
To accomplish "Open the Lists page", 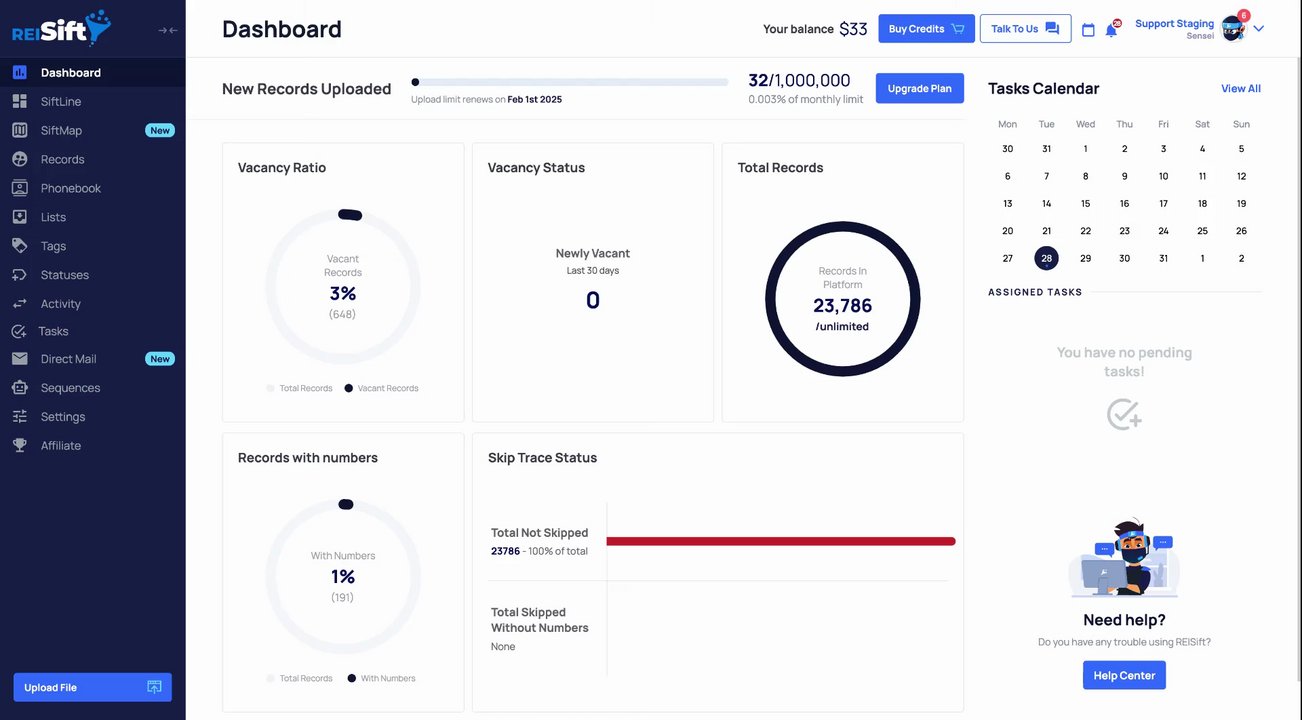I will (x=93, y=217).
